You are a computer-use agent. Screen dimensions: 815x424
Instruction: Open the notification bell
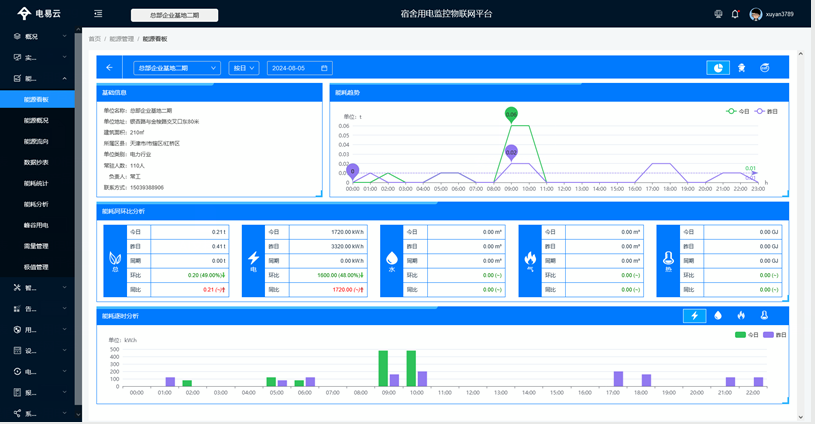(x=735, y=14)
